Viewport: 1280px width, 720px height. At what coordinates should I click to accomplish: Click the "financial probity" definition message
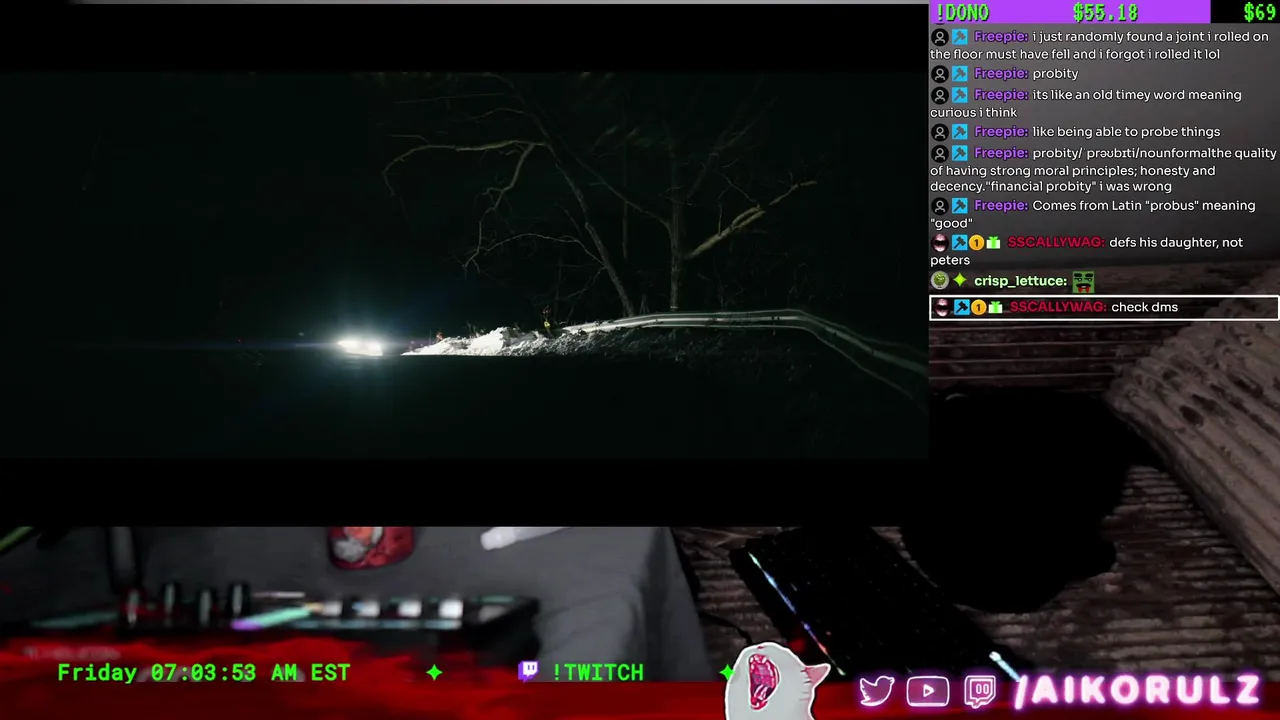(1104, 169)
